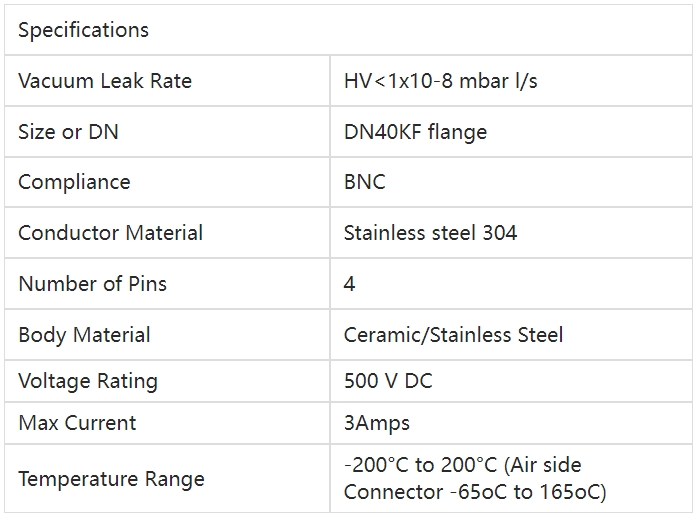
Task: Click the Specifications table header
Action: (x=83, y=30)
